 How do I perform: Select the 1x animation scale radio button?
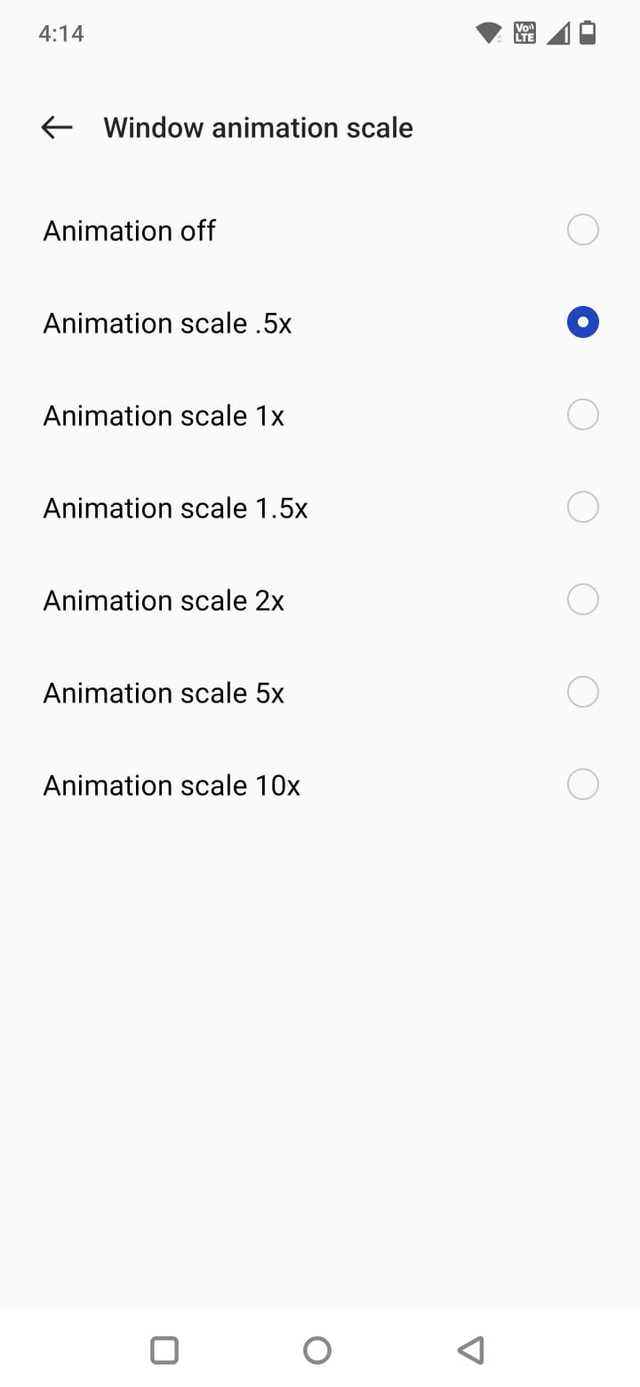(x=583, y=414)
